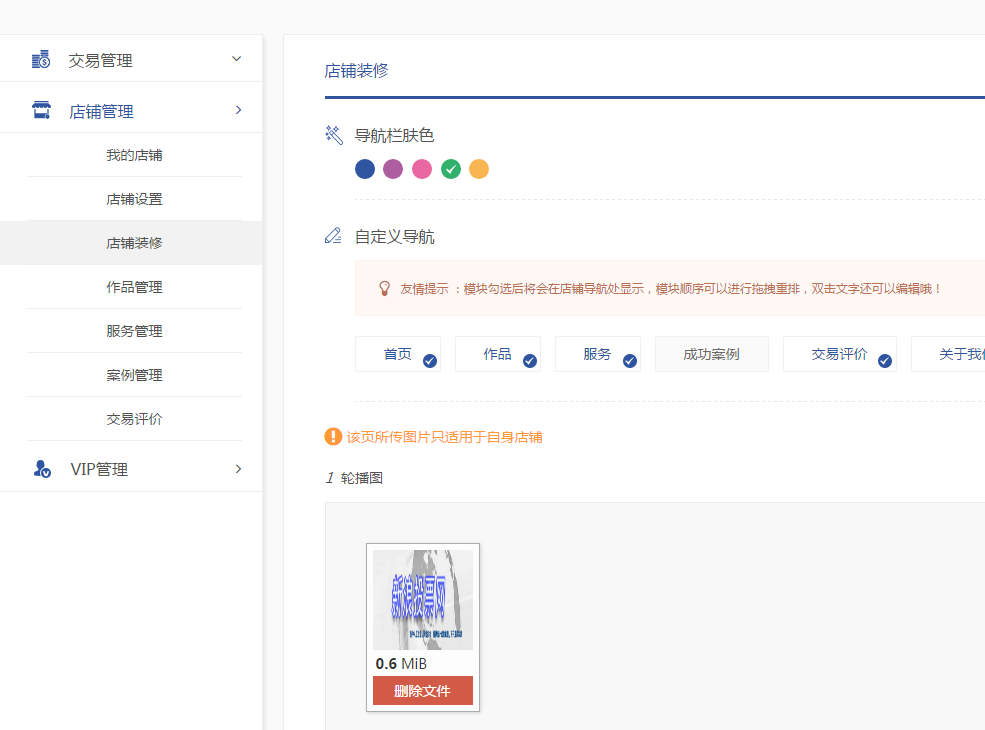Click the pencil icon beside 自定义导航
The width and height of the screenshot is (985, 730).
click(333, 236)
